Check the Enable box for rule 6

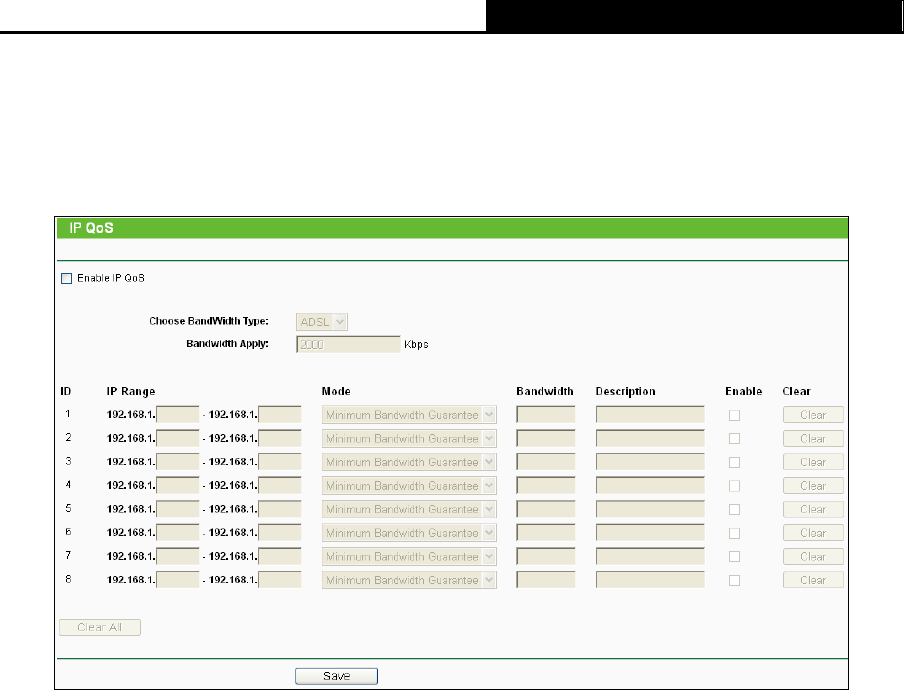(734, 533)
